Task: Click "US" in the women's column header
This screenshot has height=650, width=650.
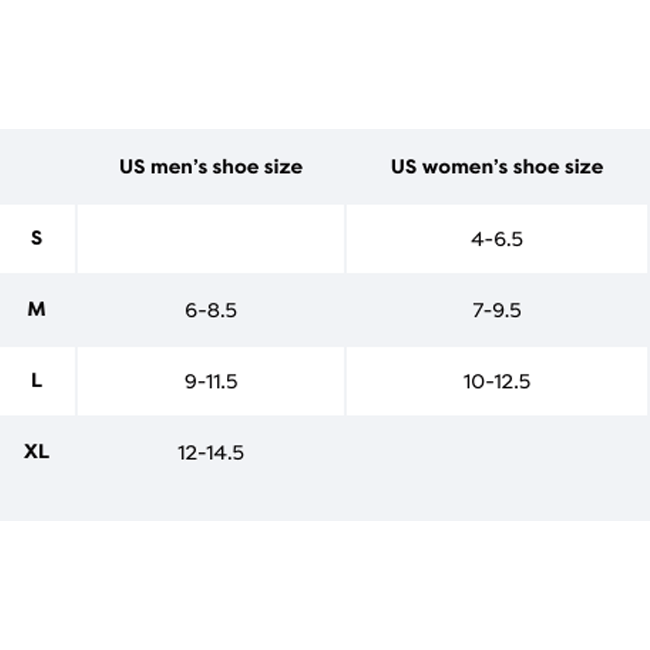Action: tap(403, 167)
